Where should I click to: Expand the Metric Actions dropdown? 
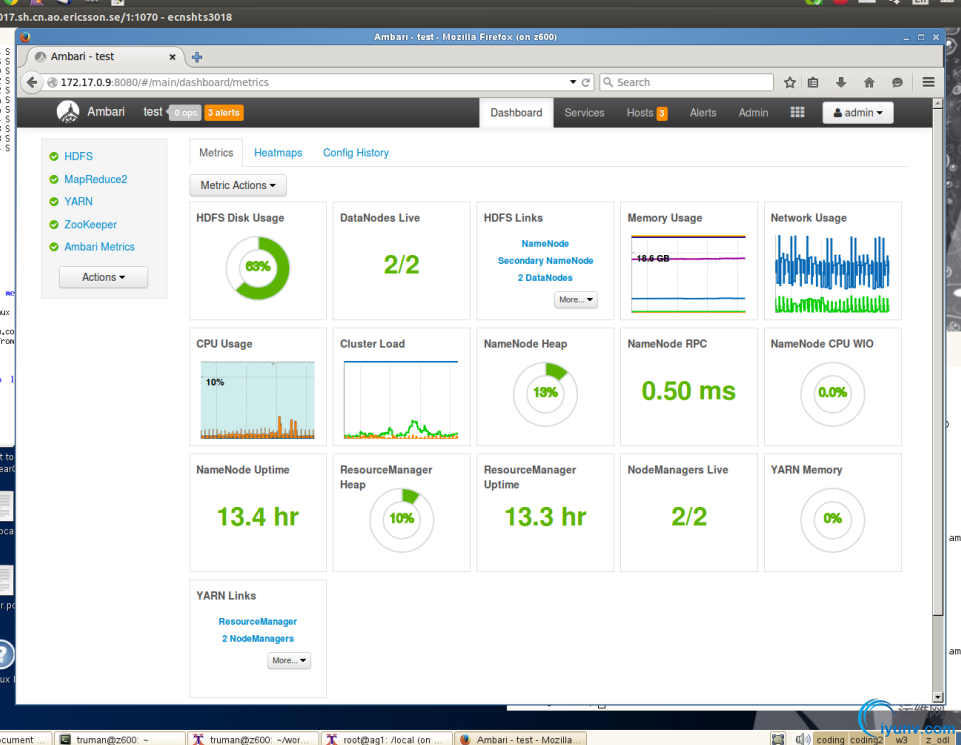tap(238, 186)
